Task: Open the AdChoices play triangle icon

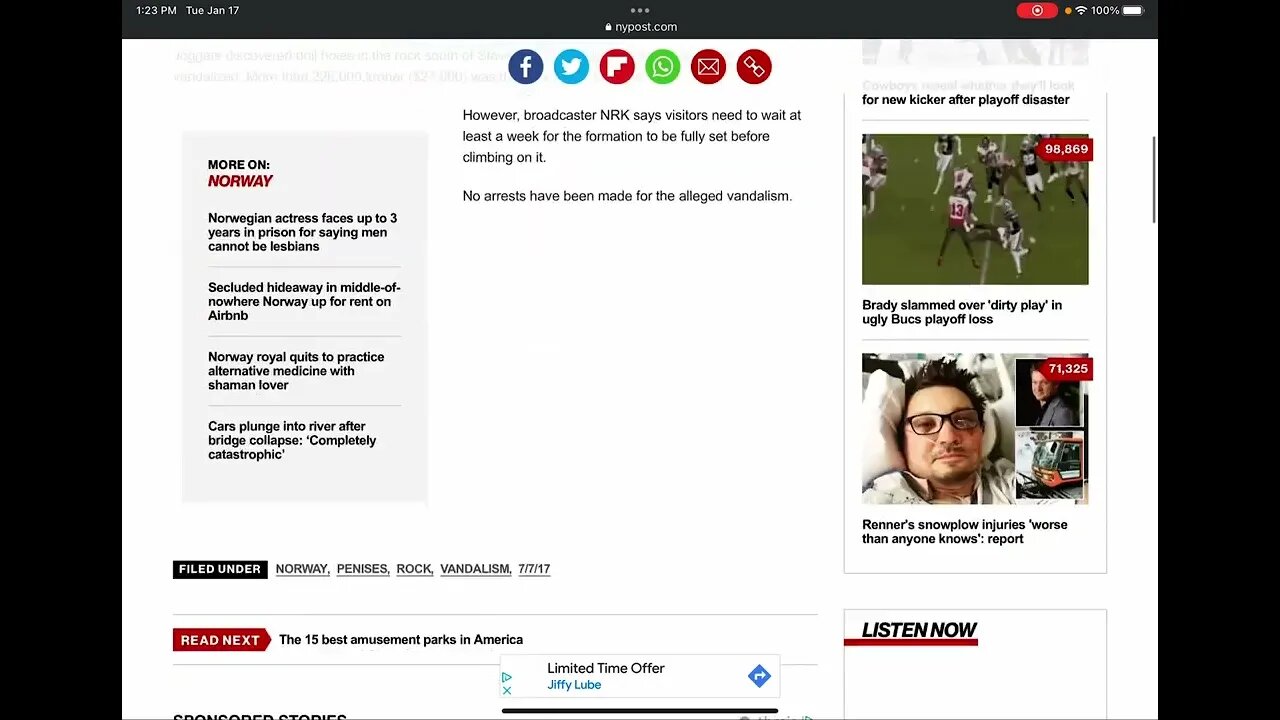Action: point(507,677)
